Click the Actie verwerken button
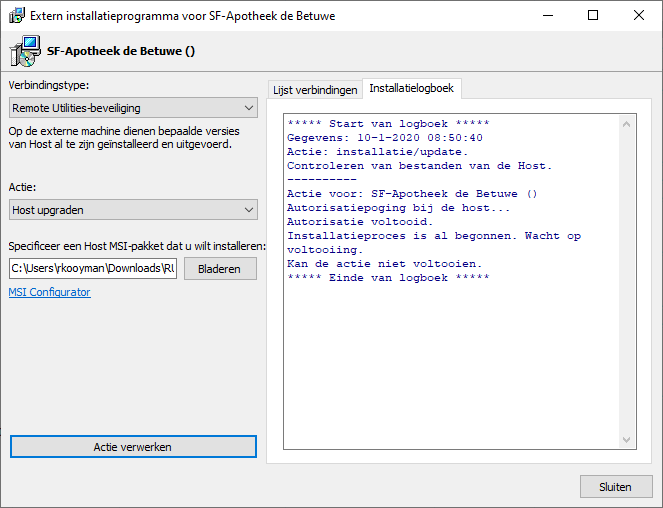The height and width of the screenshot is (508, 663). coord(133,446)
